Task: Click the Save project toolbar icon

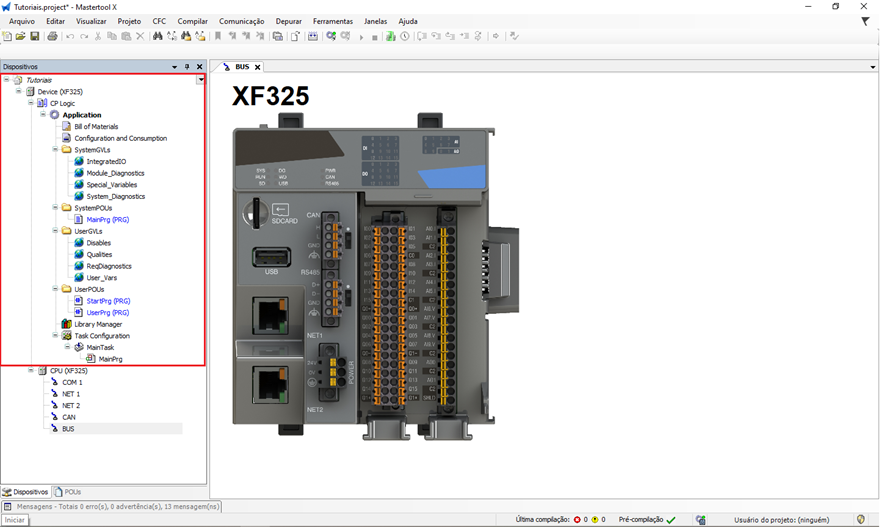Action: (35, 36)
